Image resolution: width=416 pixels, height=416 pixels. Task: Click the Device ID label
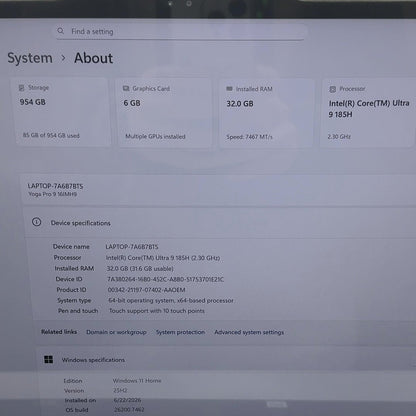click(69, 279)
